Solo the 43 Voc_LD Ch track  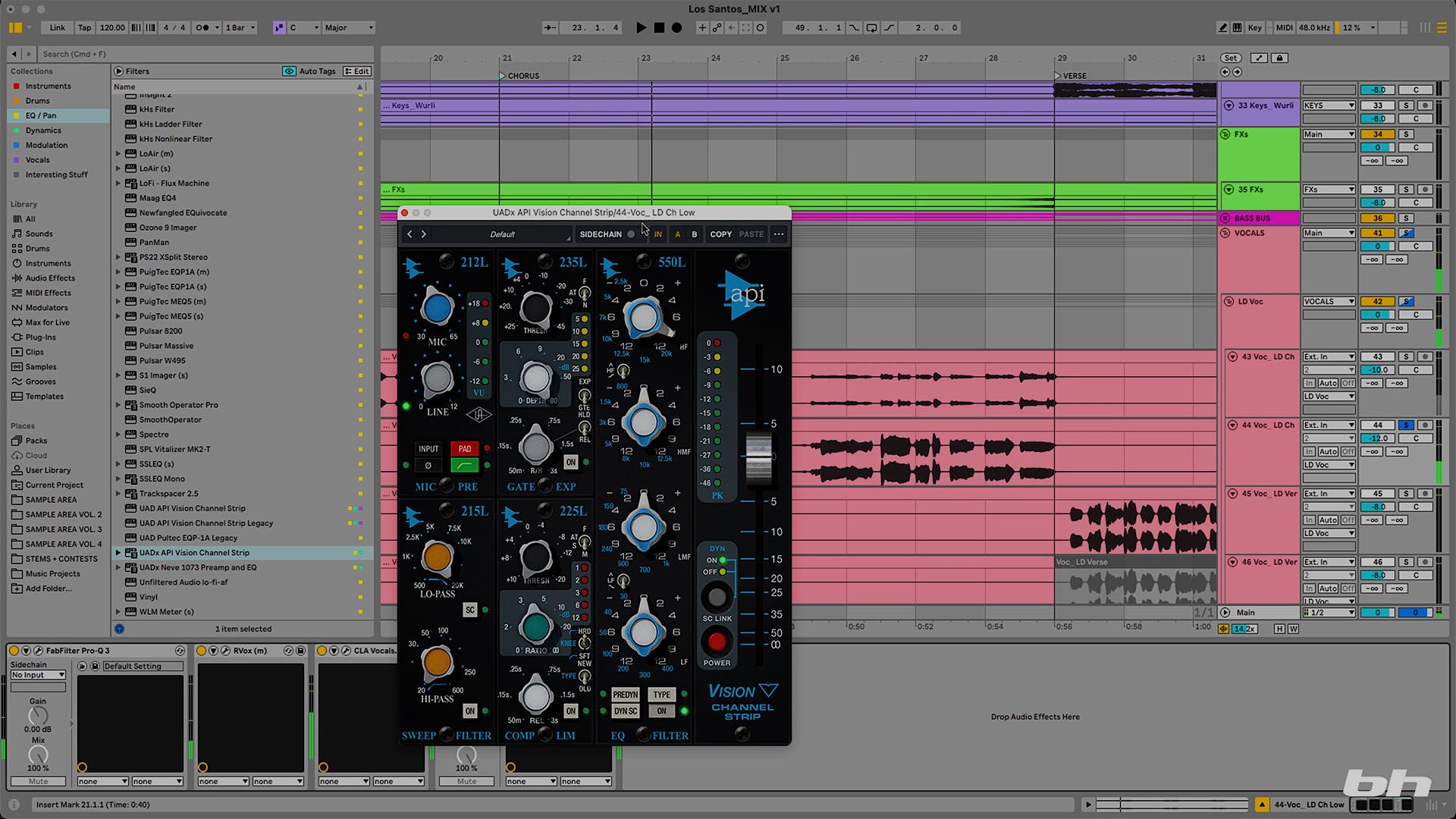point(1406,356)
